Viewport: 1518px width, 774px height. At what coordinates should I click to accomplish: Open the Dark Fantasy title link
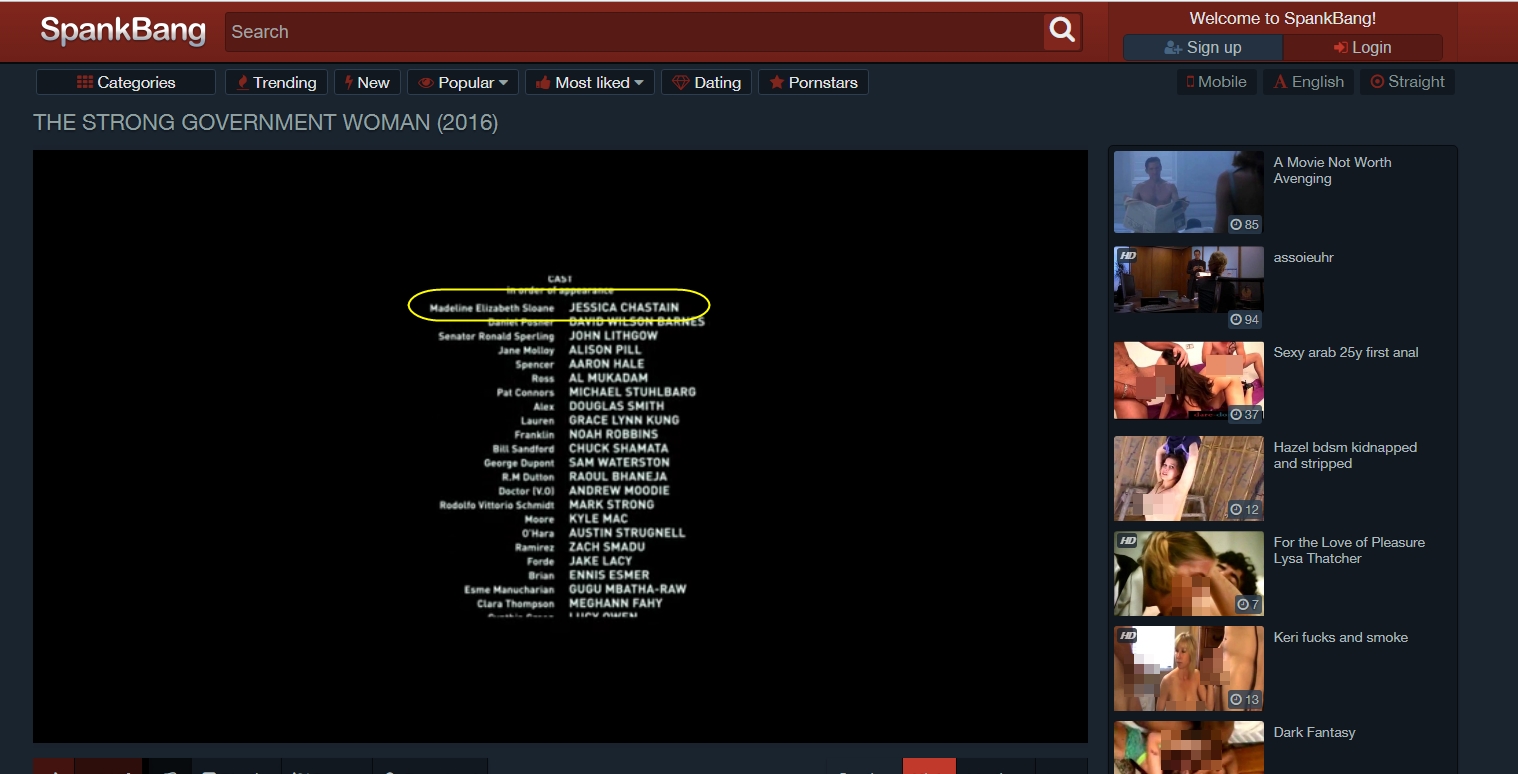pos(1314,732)
